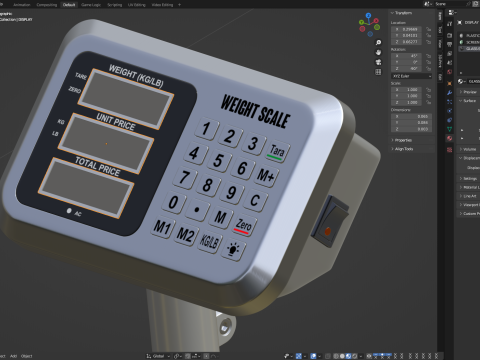This screenshot has width=480, height=360.
Task: Open the Global transform orientation dropdown
Action: tap(158, 356)
